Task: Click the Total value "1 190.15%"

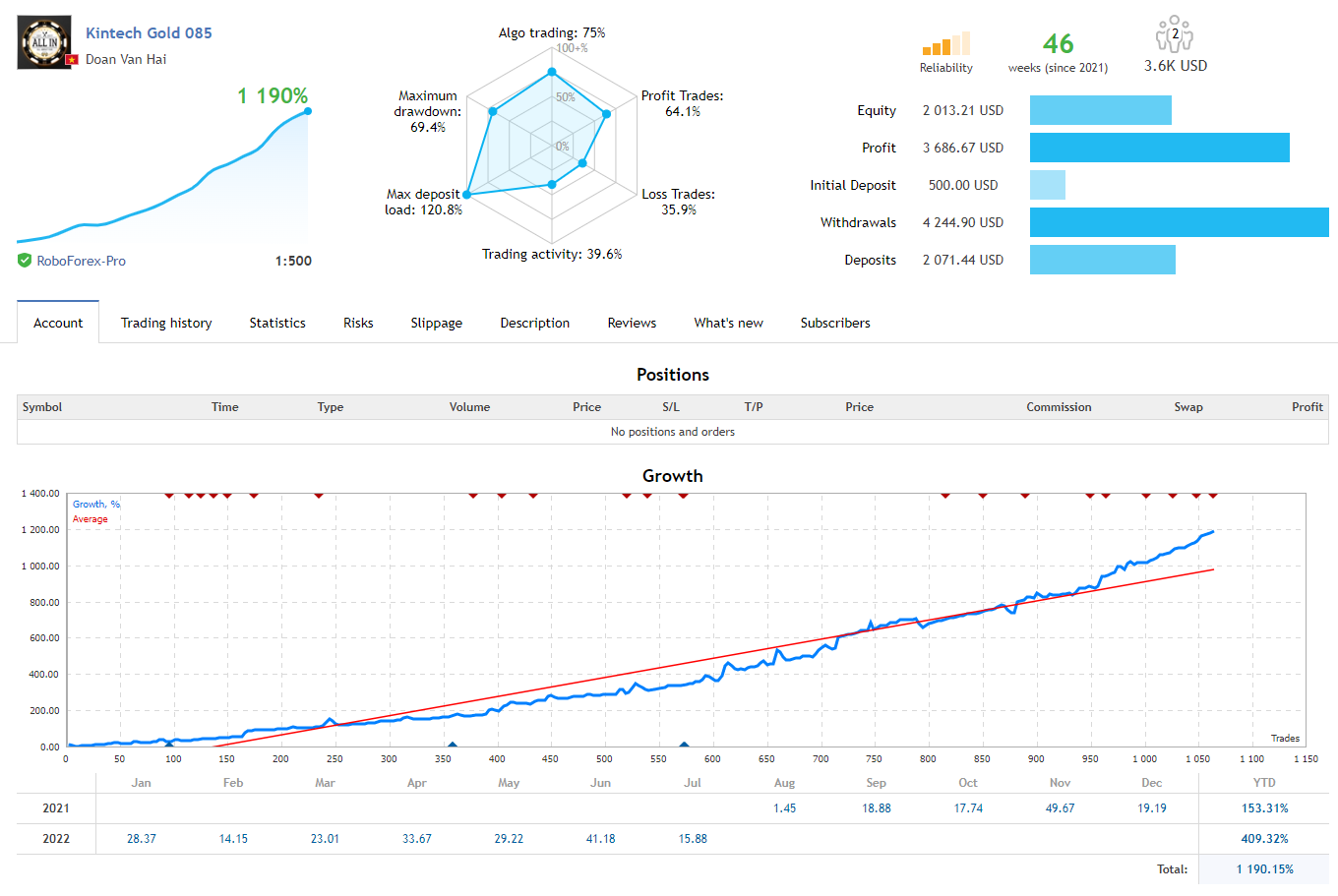Action: 1265,869
